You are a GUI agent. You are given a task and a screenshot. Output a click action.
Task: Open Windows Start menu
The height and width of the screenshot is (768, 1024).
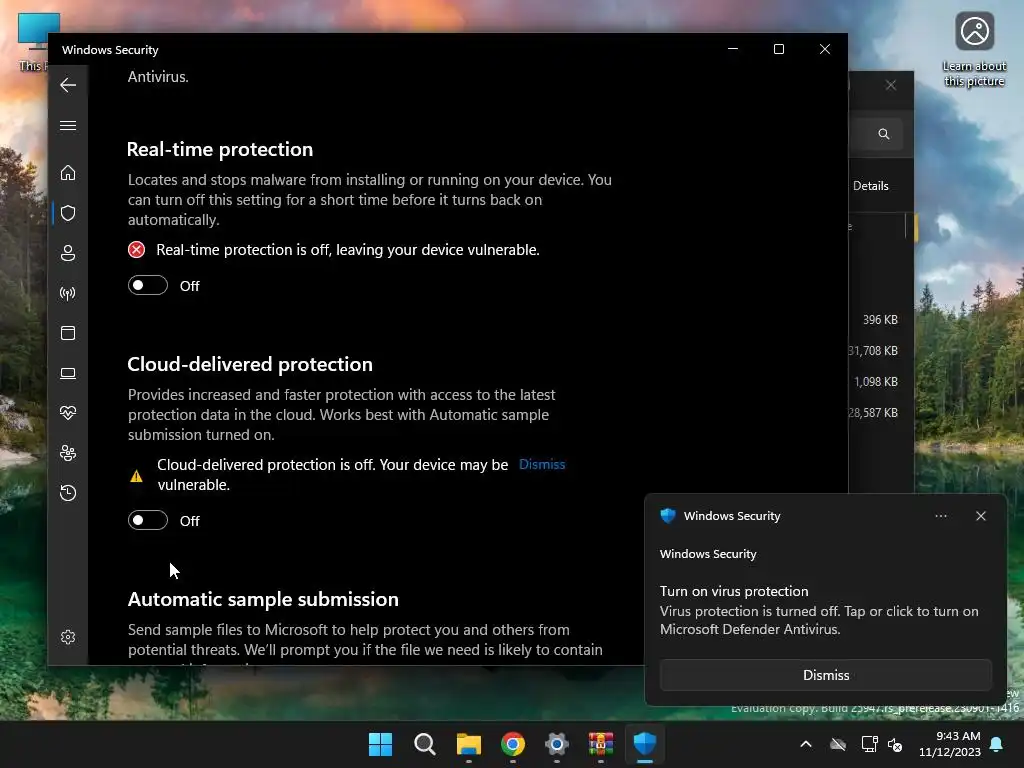pyautogui.click(x=380, y=744)
